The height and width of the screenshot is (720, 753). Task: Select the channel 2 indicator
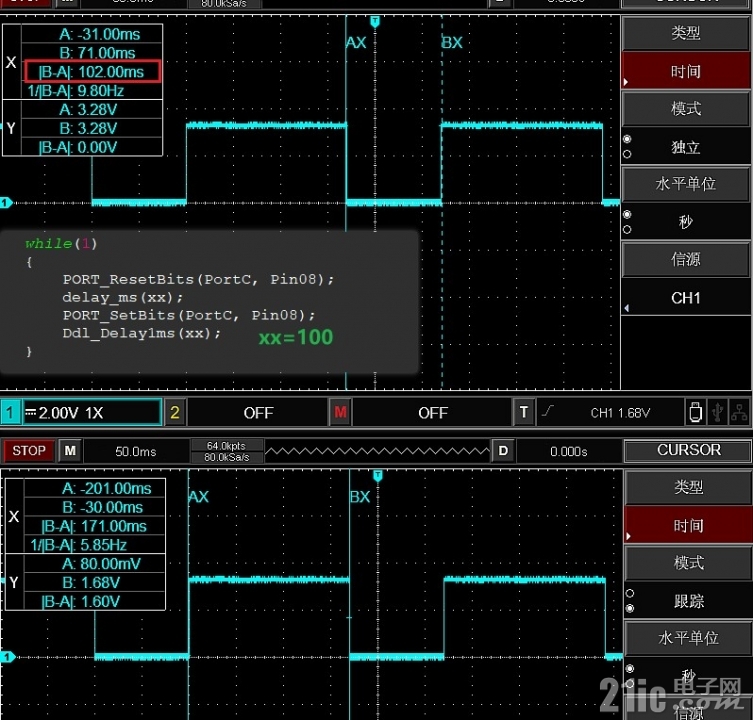coord(175,412)
